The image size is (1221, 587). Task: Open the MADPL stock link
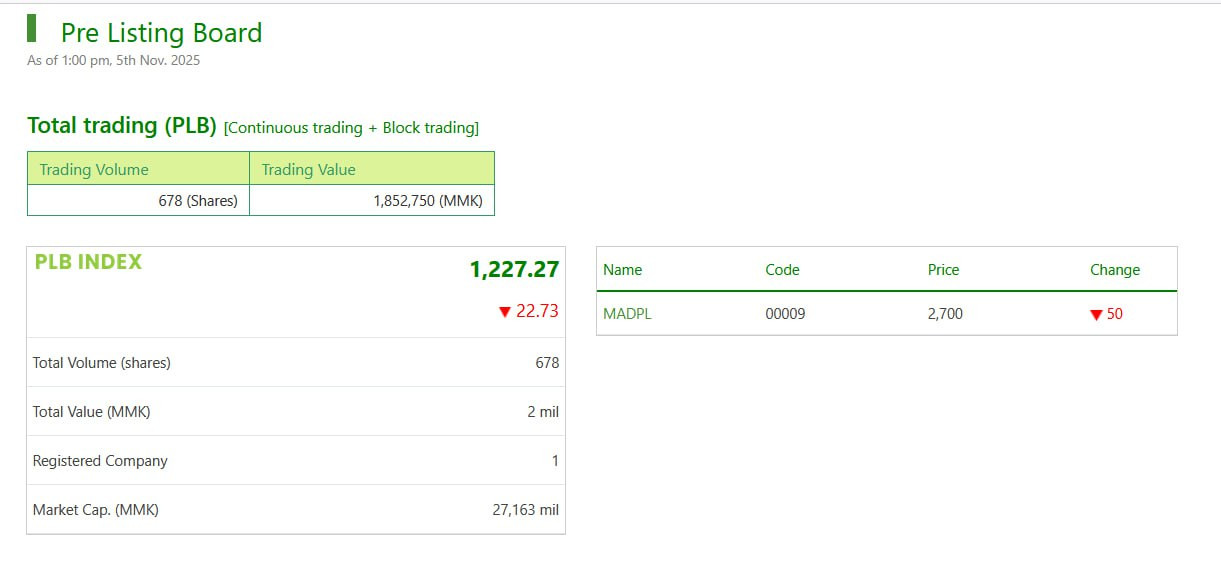pos(627,314)
